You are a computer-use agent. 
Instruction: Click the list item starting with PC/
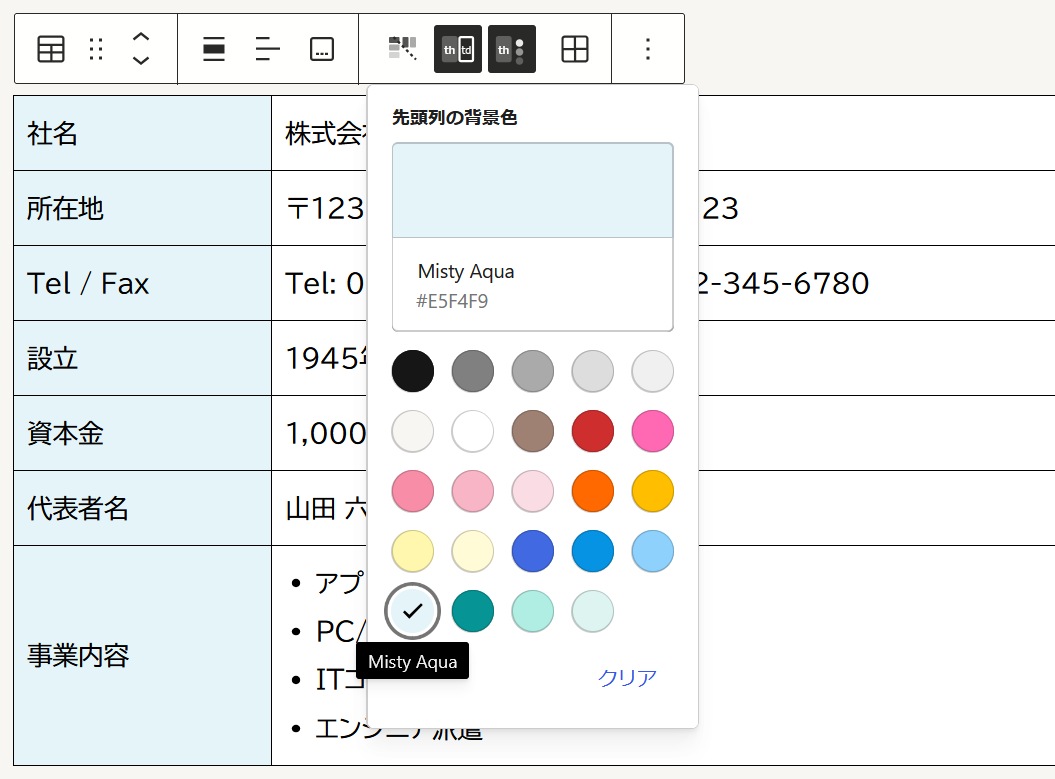click(341, 631)
